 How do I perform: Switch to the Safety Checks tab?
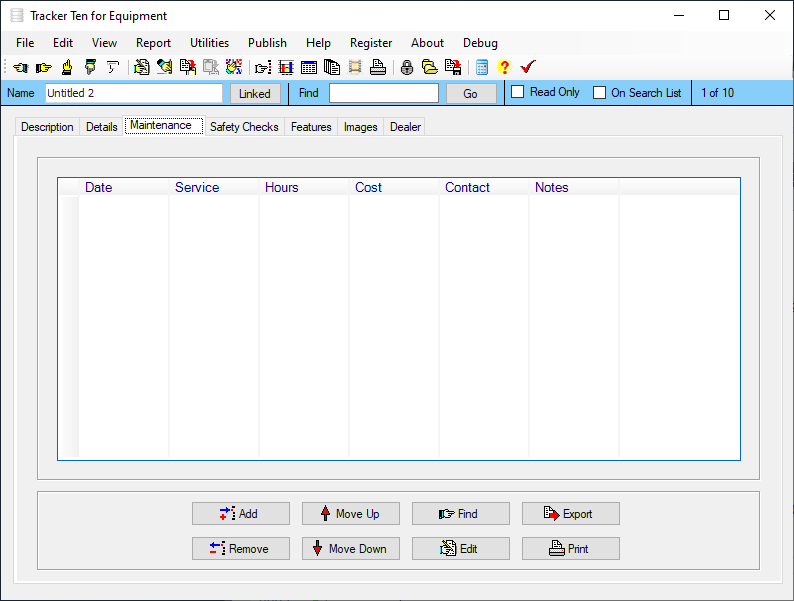(244, 127)
